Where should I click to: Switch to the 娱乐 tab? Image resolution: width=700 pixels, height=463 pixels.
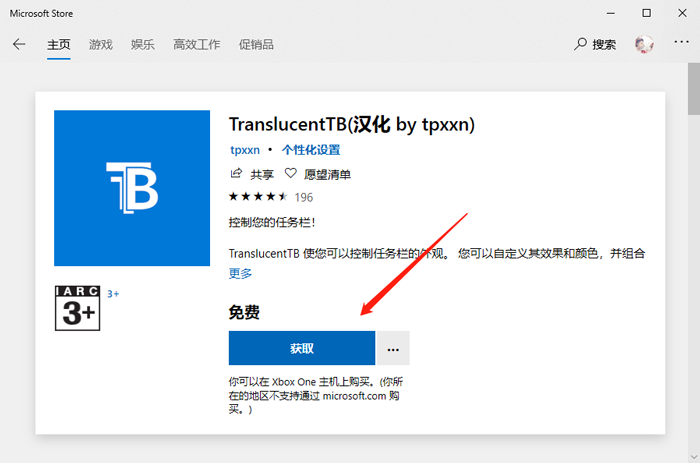coord(142,45)
